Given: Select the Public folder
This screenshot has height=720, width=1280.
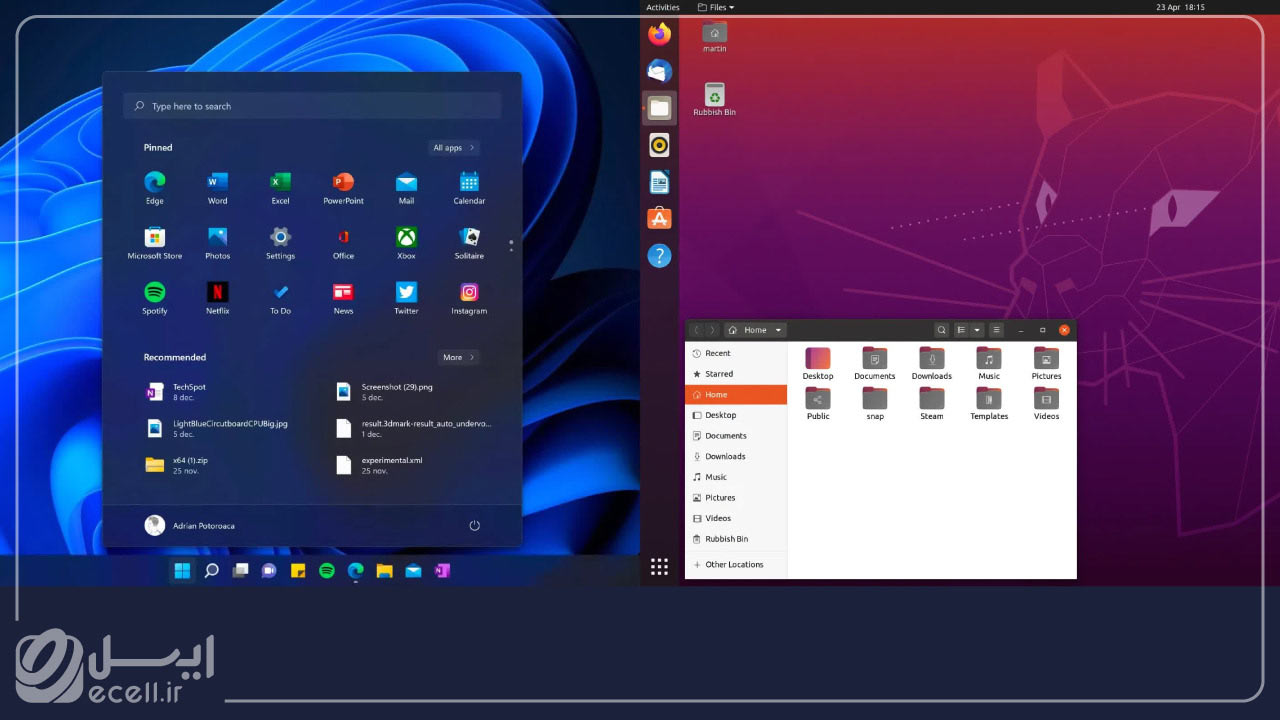Looking at the screenshot, I should pos(818,403).
